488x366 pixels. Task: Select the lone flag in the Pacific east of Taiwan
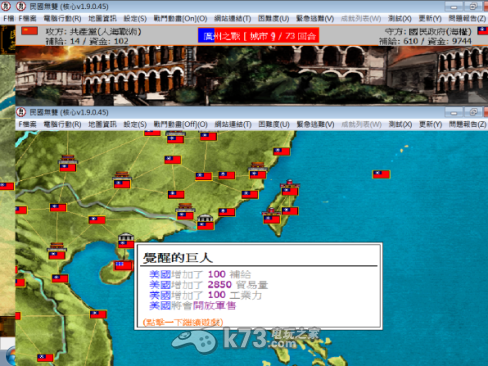(x=381, y=174)
